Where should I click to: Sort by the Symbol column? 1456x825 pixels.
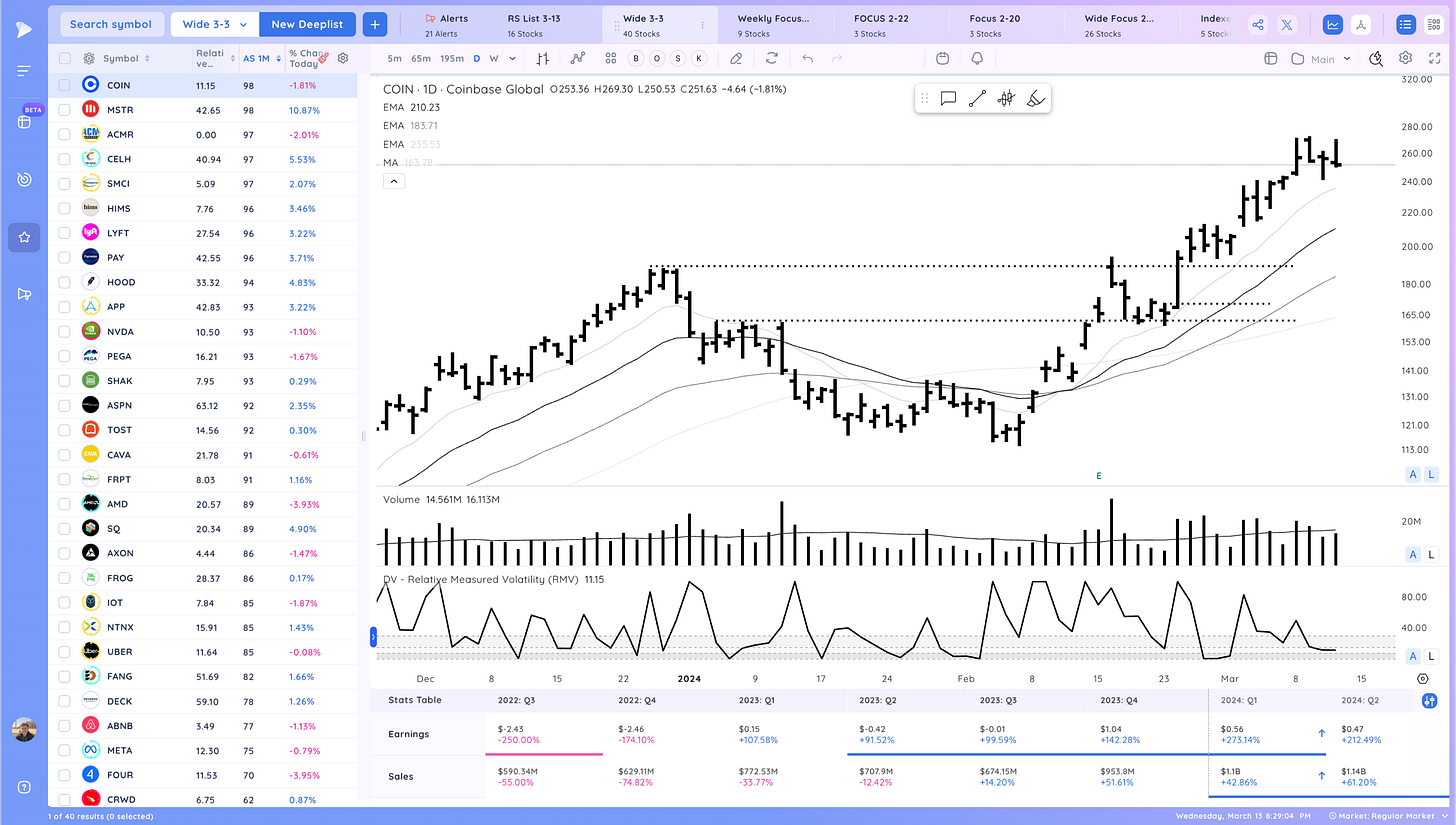point(126,59)
